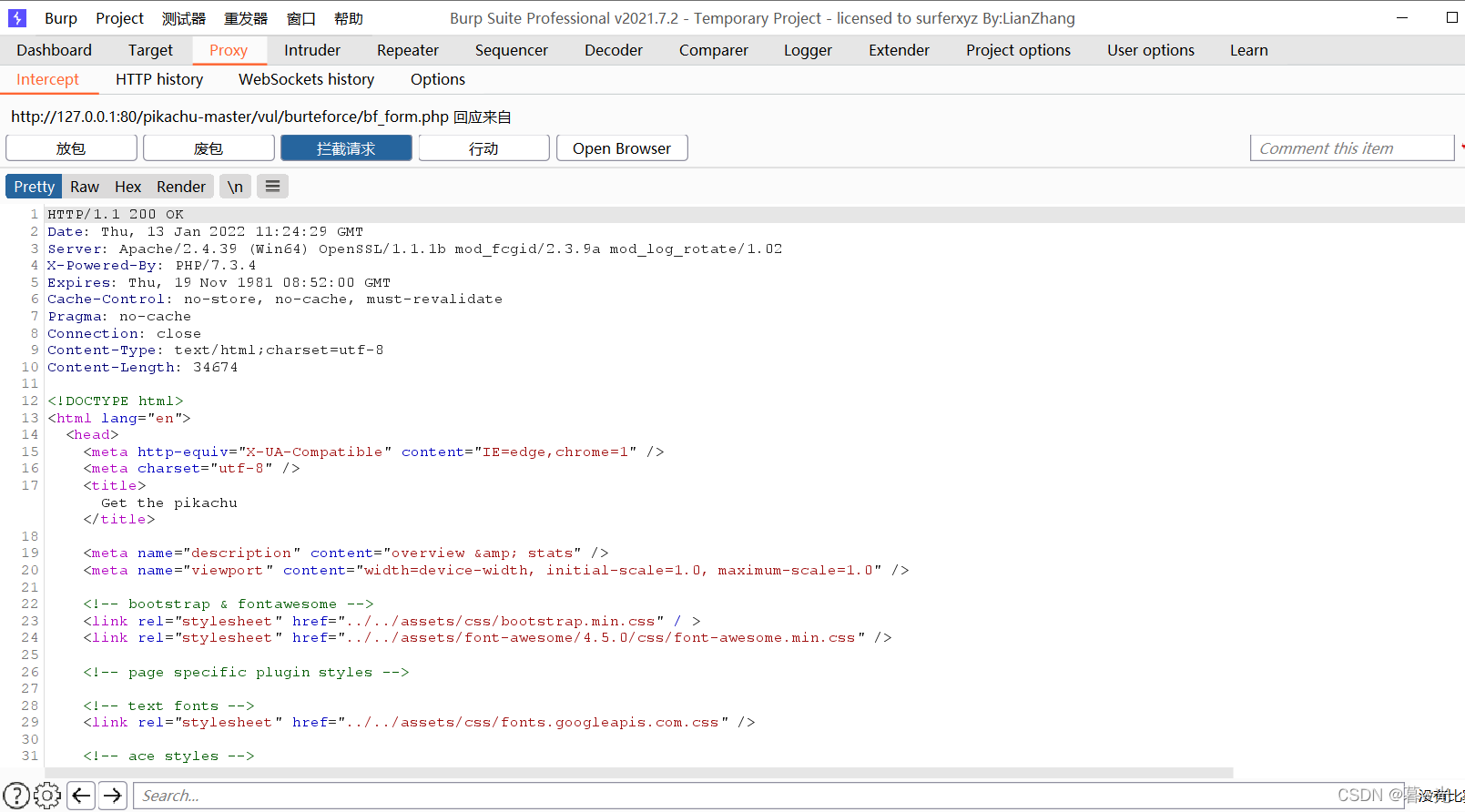
Task: Switch to the Target tab
Action: pos(150,50)
